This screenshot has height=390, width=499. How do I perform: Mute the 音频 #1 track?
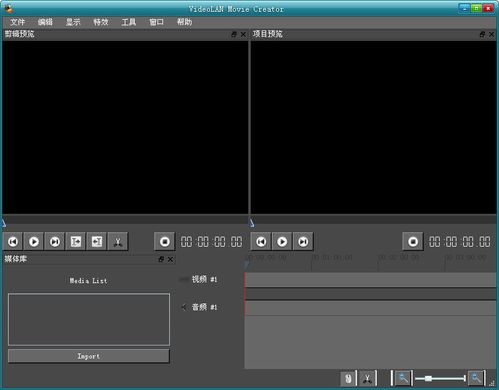tap(184, 307)
